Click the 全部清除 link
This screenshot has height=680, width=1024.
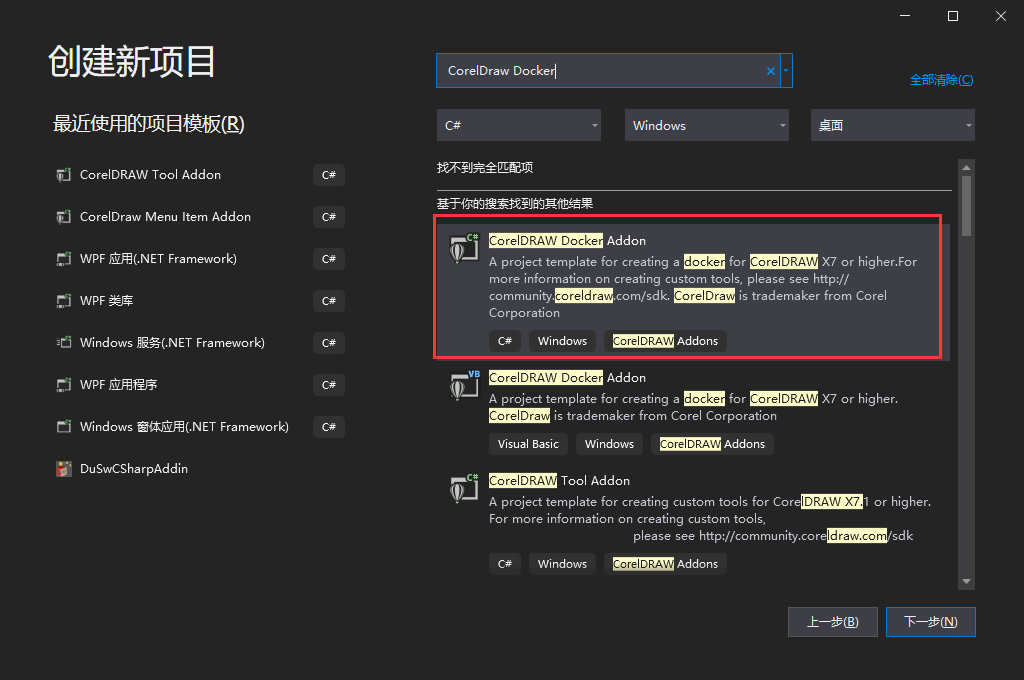(940, 80)
